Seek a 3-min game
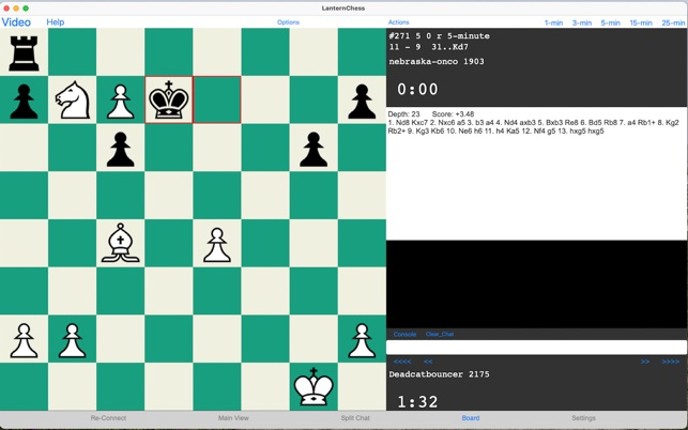This screenshot has width=688, height=430. pyautogui.click(x=582, y=23)
